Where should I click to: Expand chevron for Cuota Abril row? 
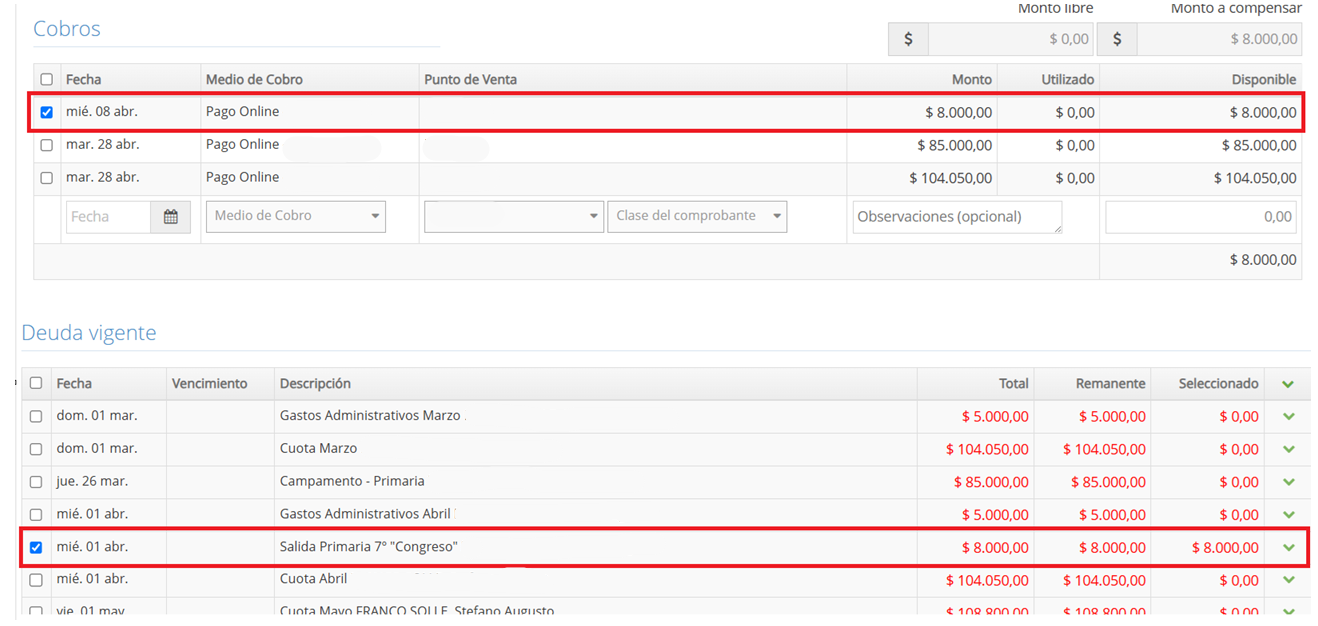[x=1288, y=580]
